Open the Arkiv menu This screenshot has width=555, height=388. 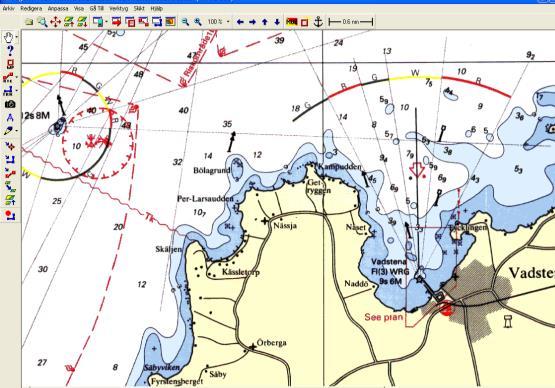point(8,8)
